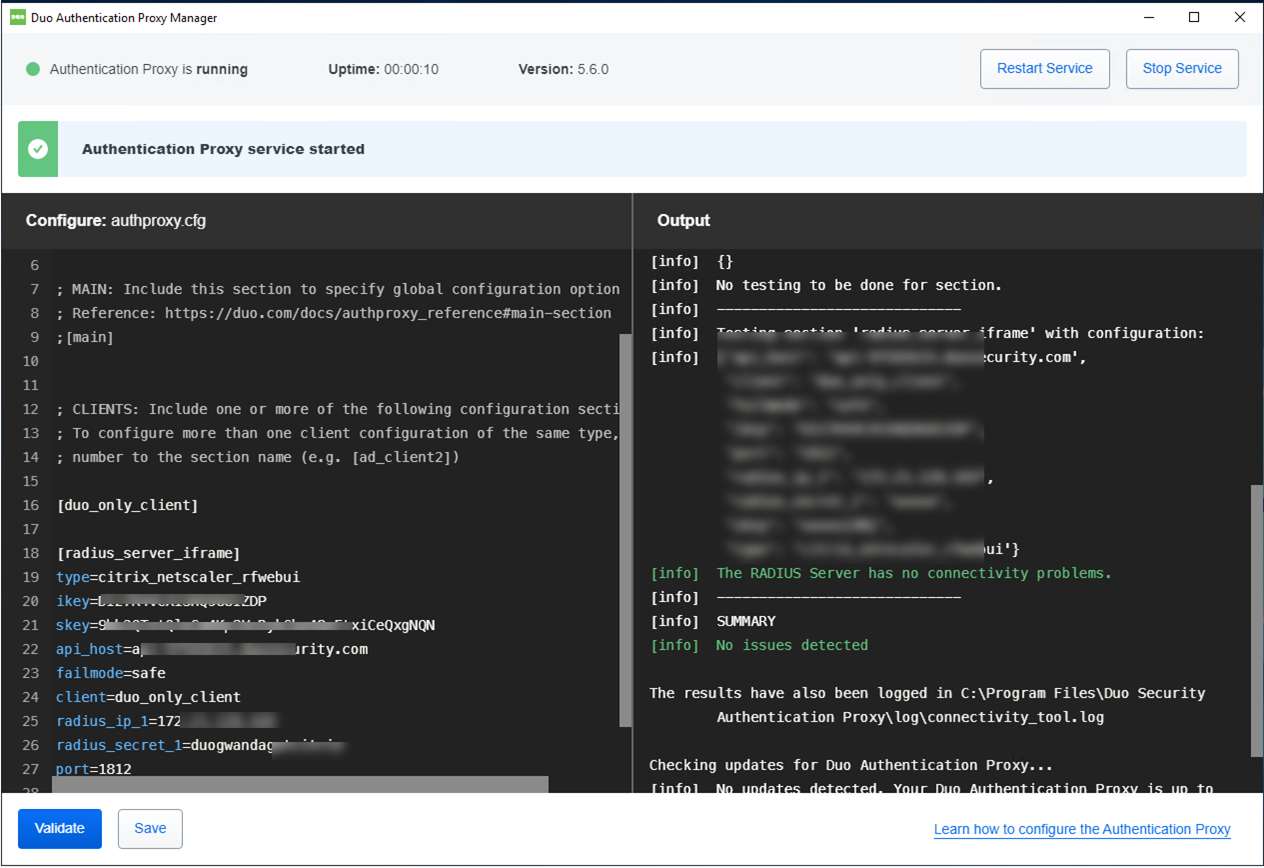
Task: Click line 14 comment about section name
Action: click(259, 457)
